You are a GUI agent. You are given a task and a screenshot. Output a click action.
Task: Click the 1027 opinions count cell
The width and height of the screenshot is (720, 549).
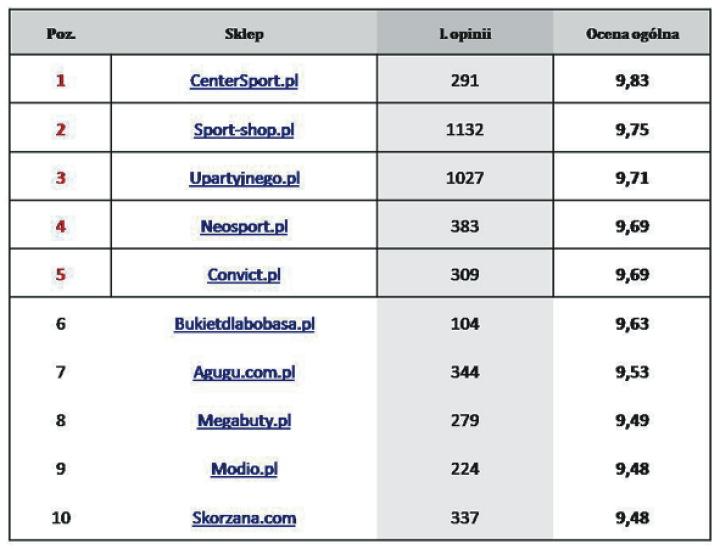465,178
